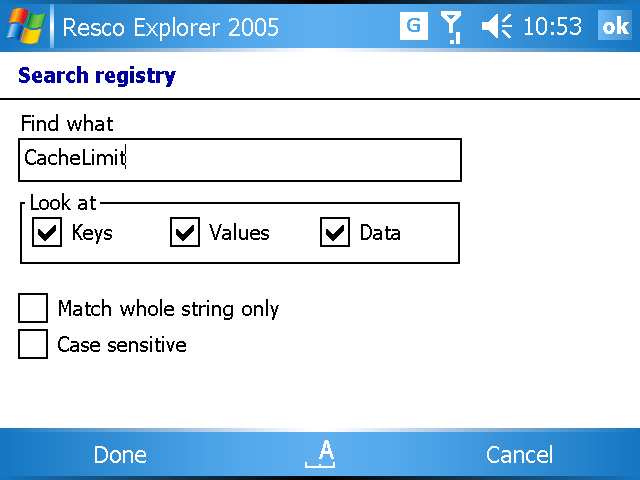Toggle the Values checkbox
The width and height of the screenshot is (640, 480).
[185, 232]
